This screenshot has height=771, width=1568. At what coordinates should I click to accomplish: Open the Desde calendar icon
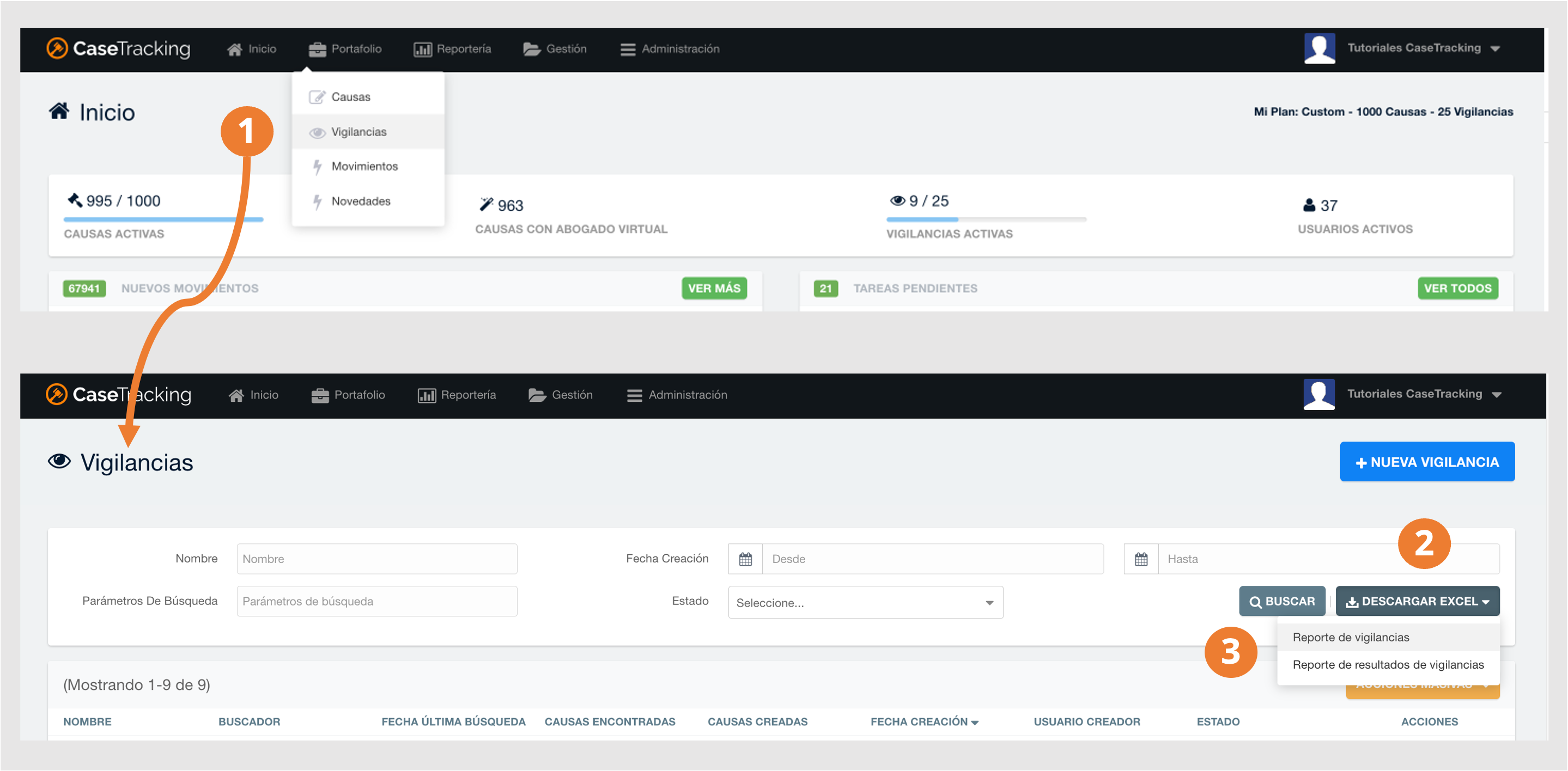[745, 559]
